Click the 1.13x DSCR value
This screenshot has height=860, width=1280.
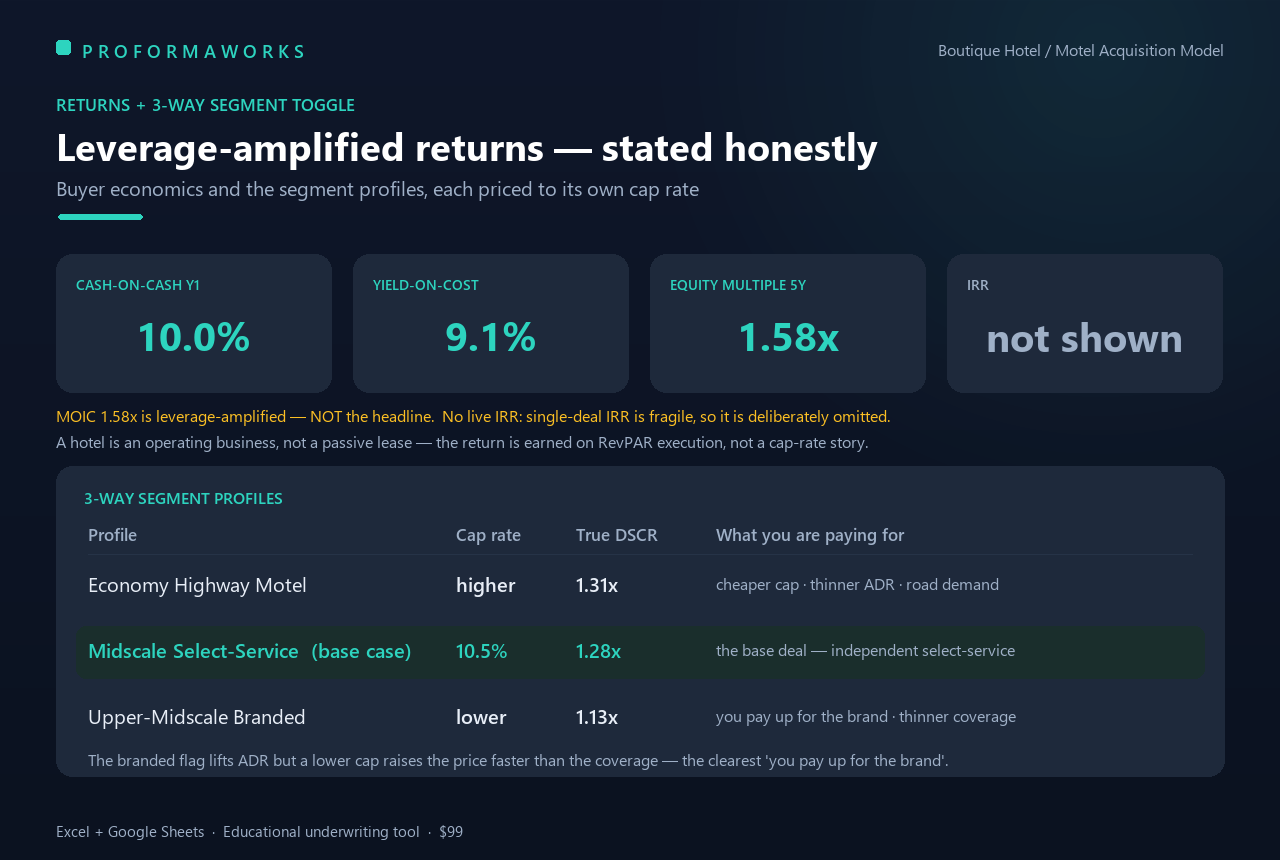[x=597, y=717]
